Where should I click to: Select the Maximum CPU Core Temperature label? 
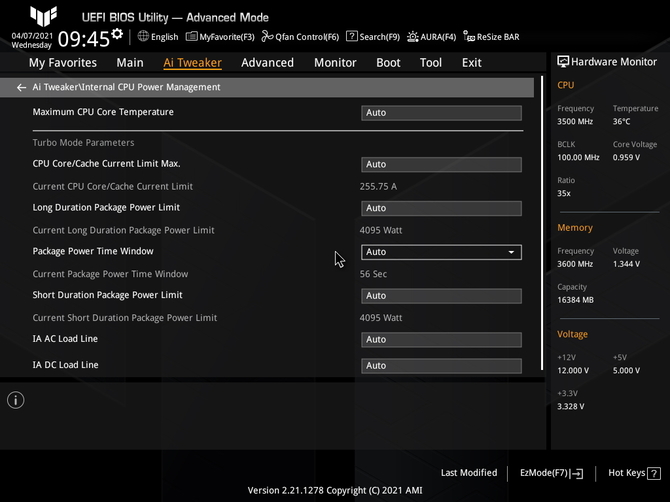tap(103, 112)
